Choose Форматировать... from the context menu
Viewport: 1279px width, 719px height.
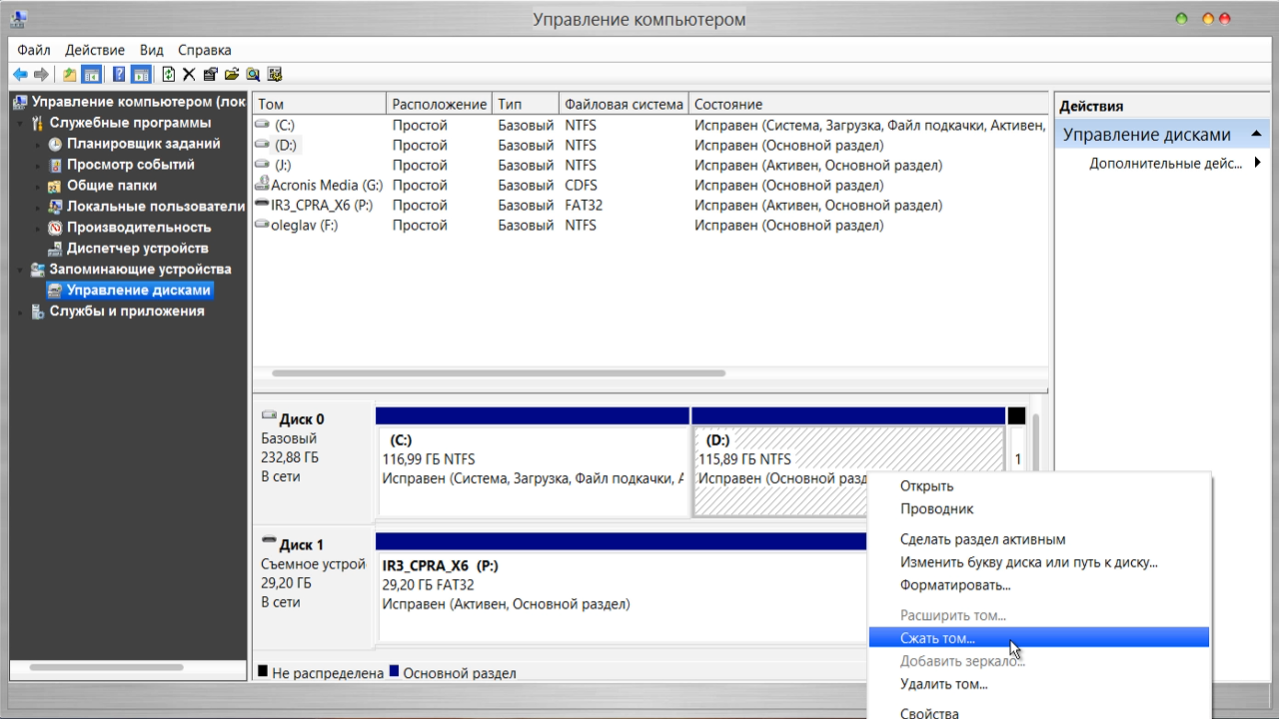[955, 585]
